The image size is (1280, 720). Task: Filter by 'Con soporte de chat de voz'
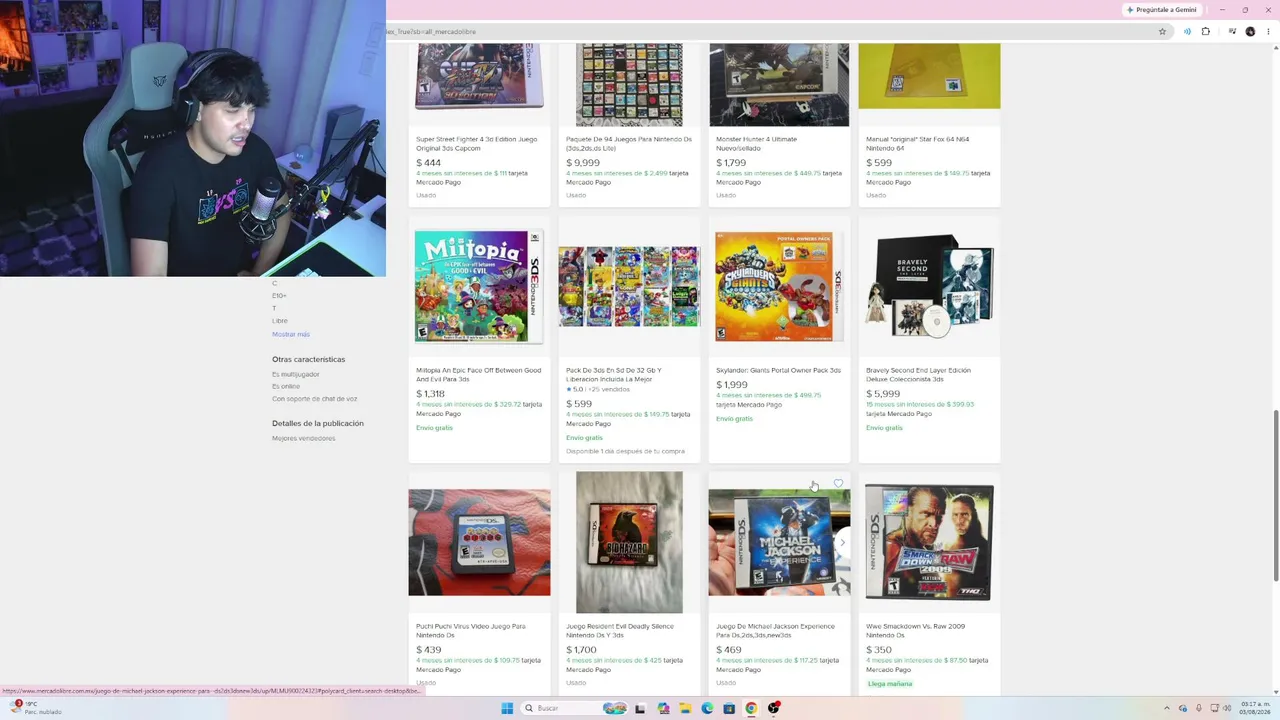[x=314, y=399]
